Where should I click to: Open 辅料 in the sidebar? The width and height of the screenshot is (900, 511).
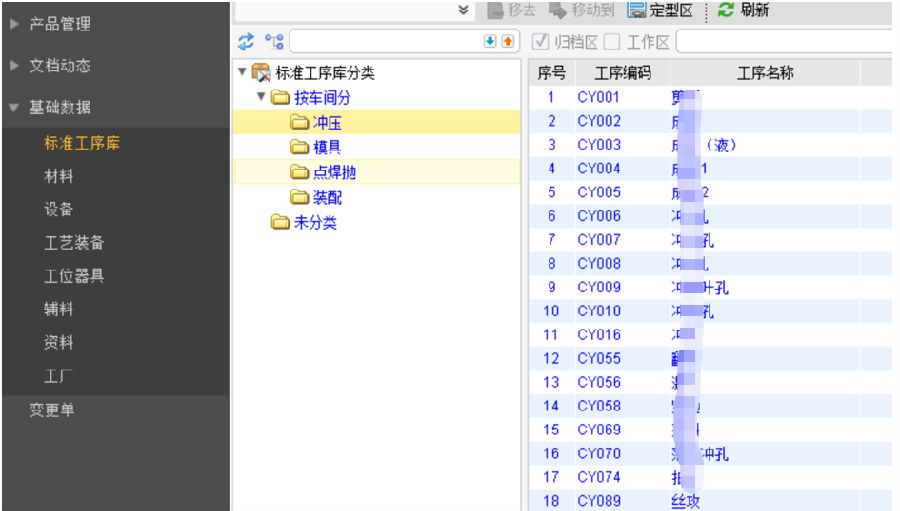click(59, 309)
